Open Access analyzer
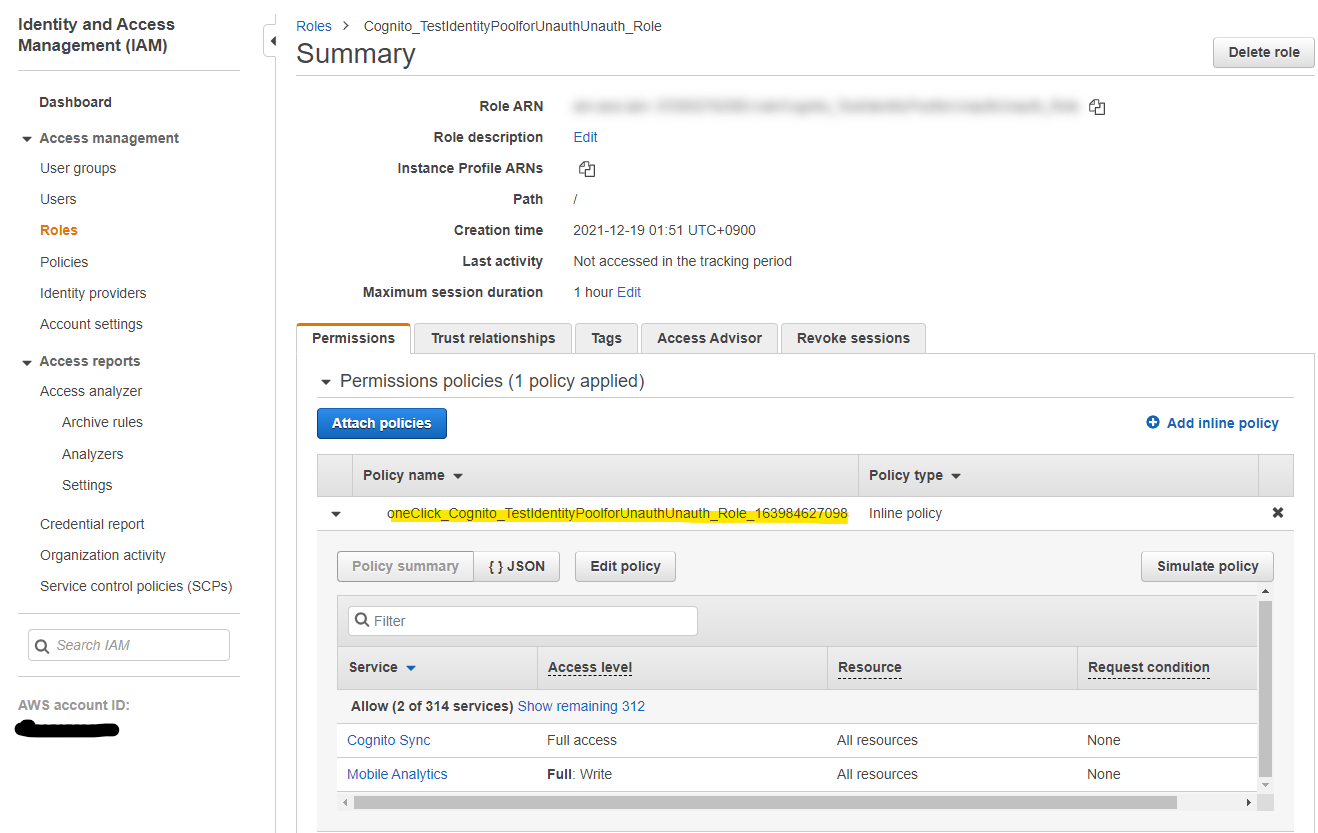 click(91, 391)
